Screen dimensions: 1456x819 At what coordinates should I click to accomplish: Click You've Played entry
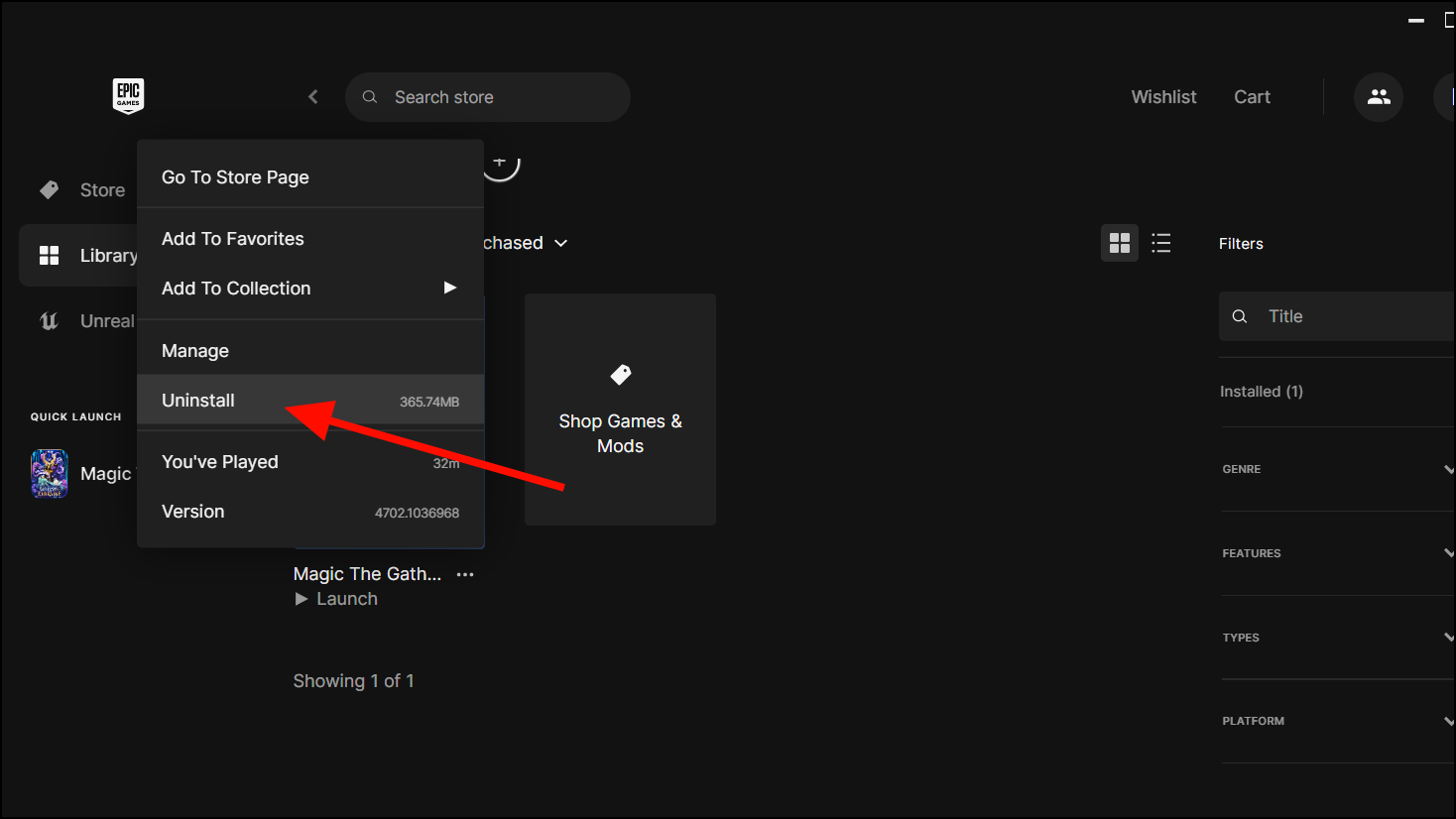tap(310, 462)
